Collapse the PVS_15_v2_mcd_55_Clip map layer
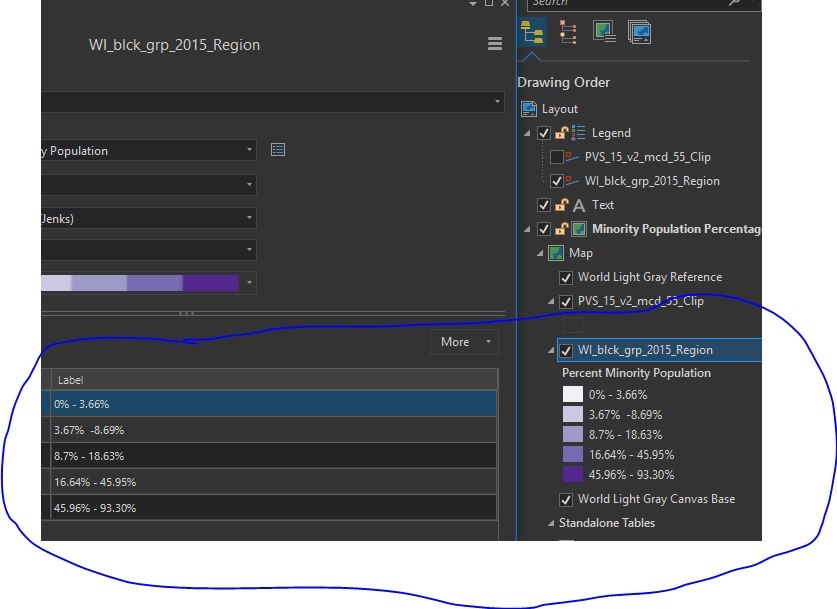 point(551,302)
